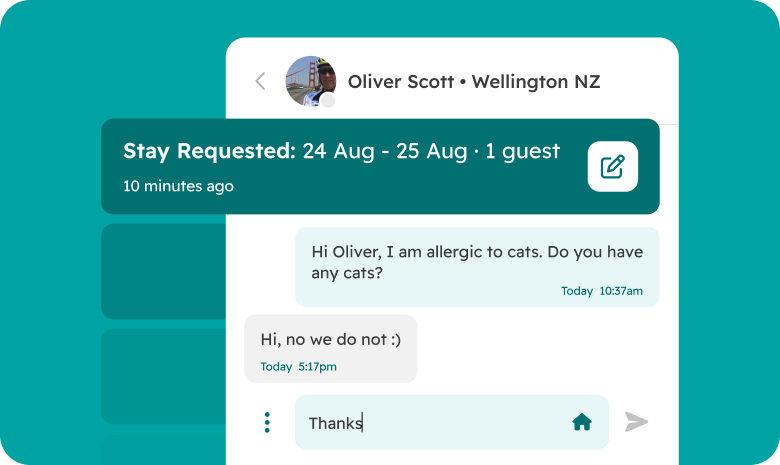Image resolution: width=780 pixels, height=465 pixels.
Task: Click the Today 10:37am timestamp
Action: point(601,291)
